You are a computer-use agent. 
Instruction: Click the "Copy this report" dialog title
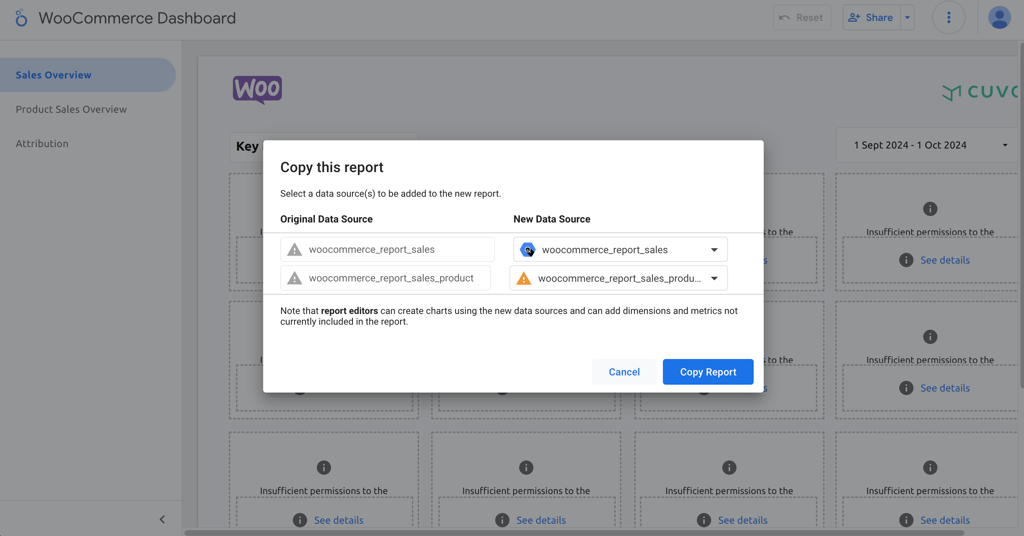pyautogui.click(x=332, y=167)
